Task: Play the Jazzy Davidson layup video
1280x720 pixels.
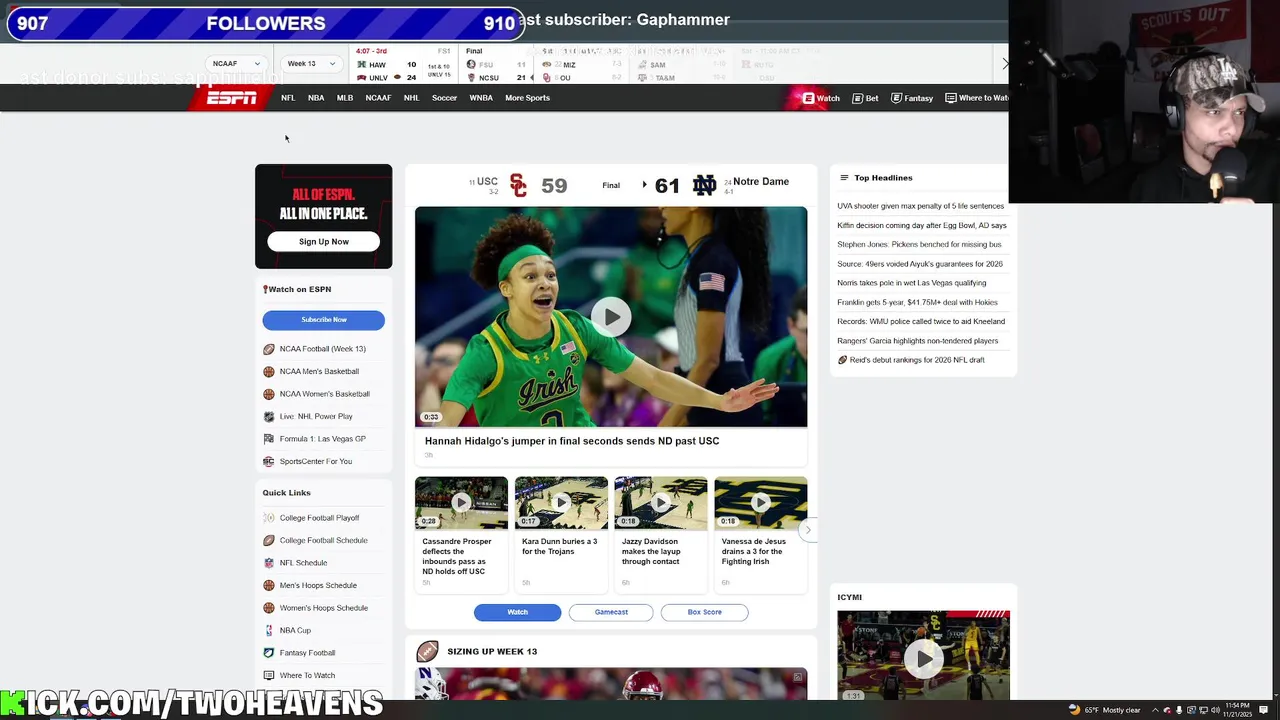Action: [661, 503]
